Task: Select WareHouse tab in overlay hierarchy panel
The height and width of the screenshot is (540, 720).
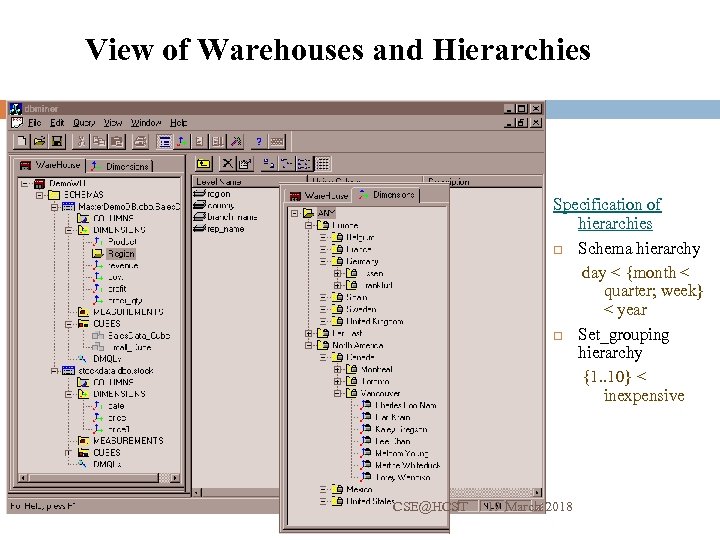Action: coord(319,196)
